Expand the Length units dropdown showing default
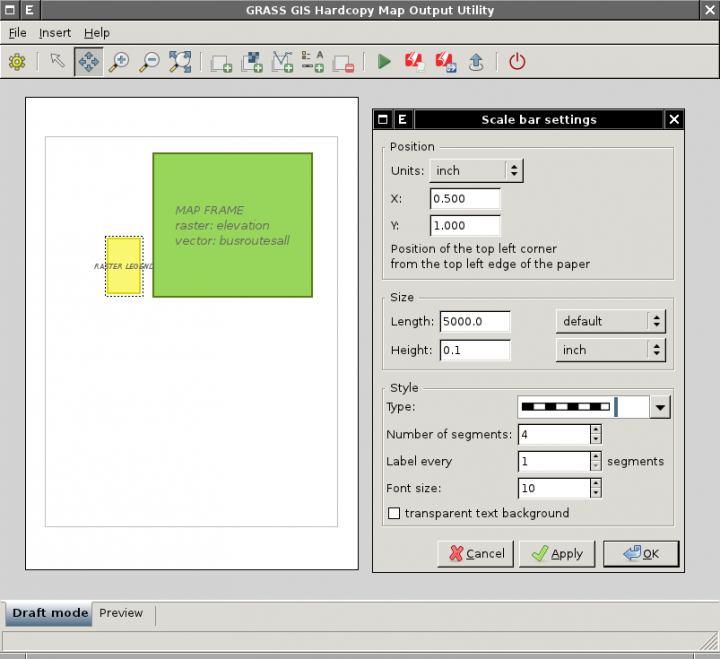The height and width of the screenshot is (659, 720). coord(610,321)
